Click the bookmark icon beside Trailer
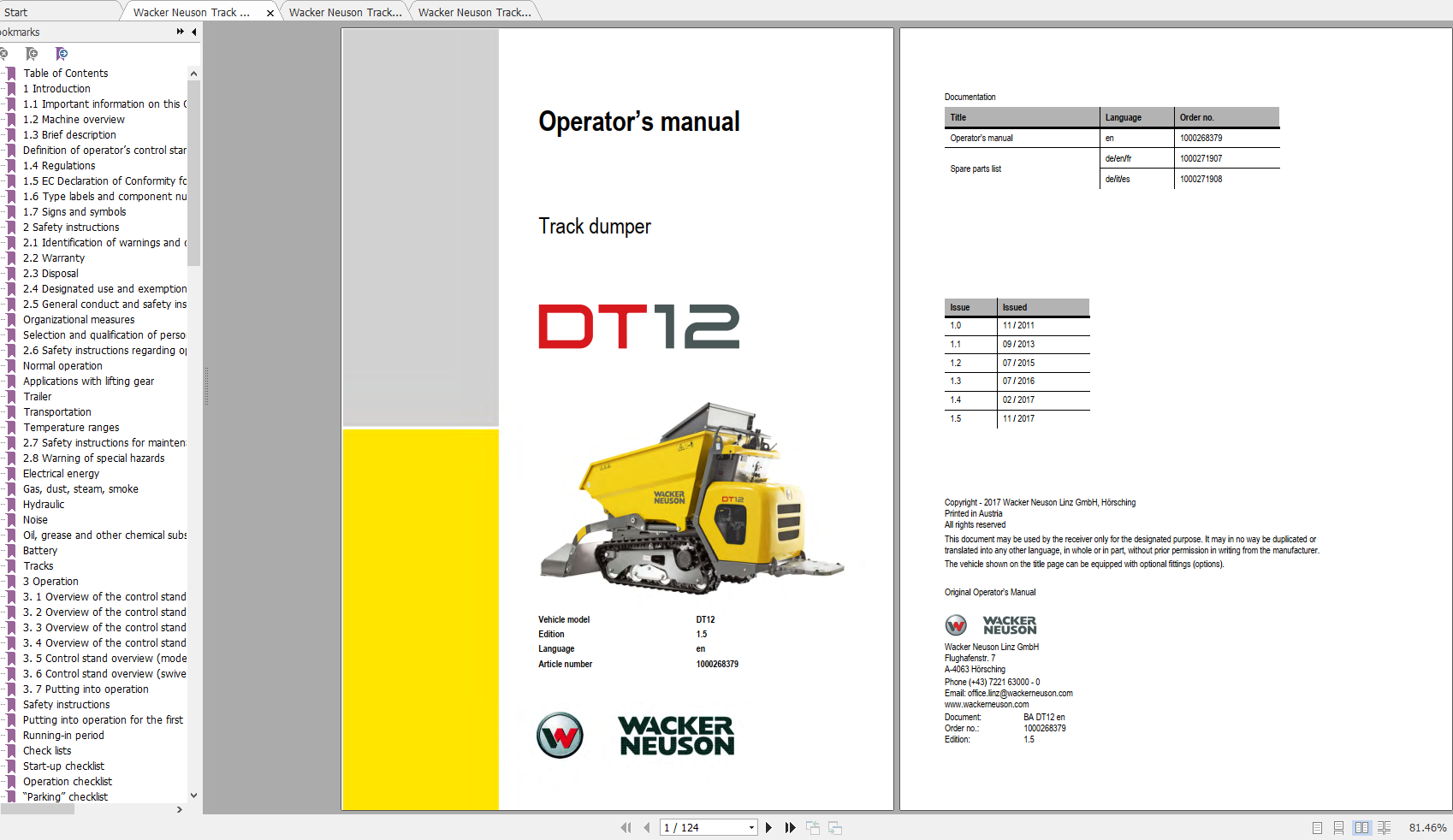1453x840 pixels. tap(12, 397)
